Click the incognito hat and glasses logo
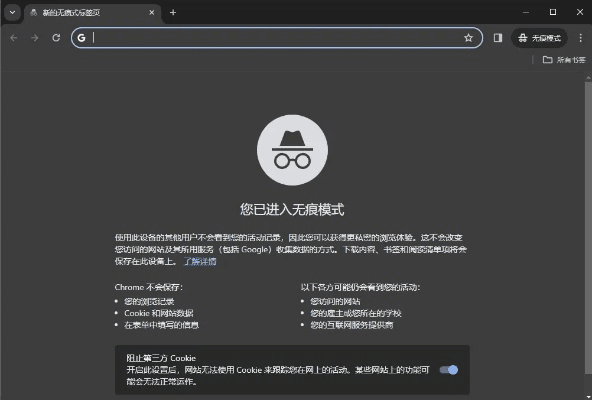 coord(292,150)
